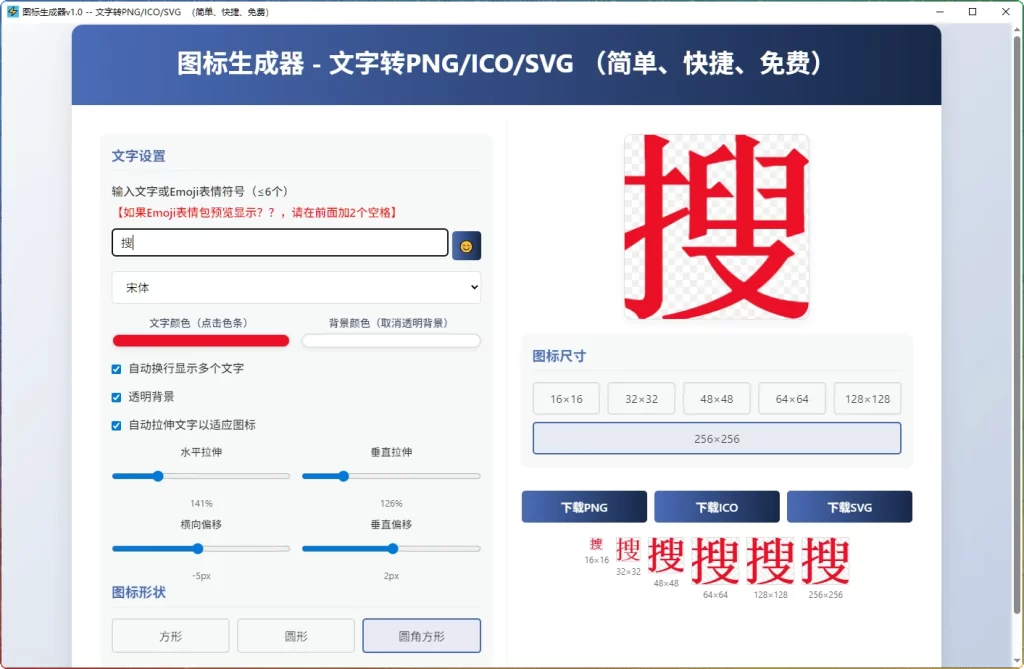The width and height of the screenshot is (1024, 669).
Task: Choose the 方形 shape option
Action: tap(169, 635)
